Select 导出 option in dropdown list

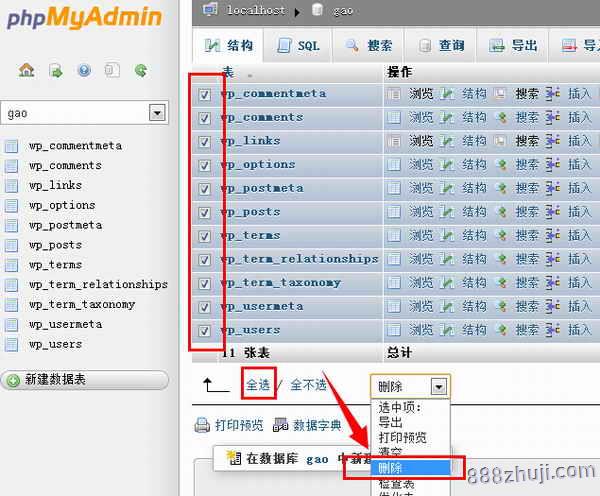click(x=390, y=423)
